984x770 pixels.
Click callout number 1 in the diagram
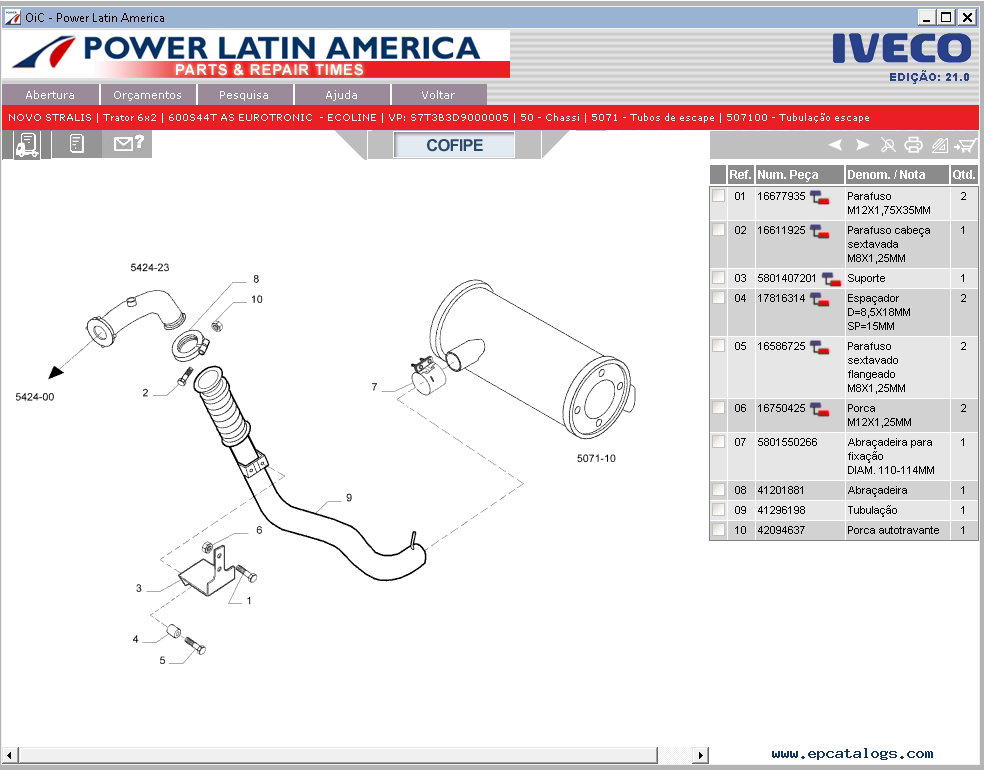coord(249,601)
